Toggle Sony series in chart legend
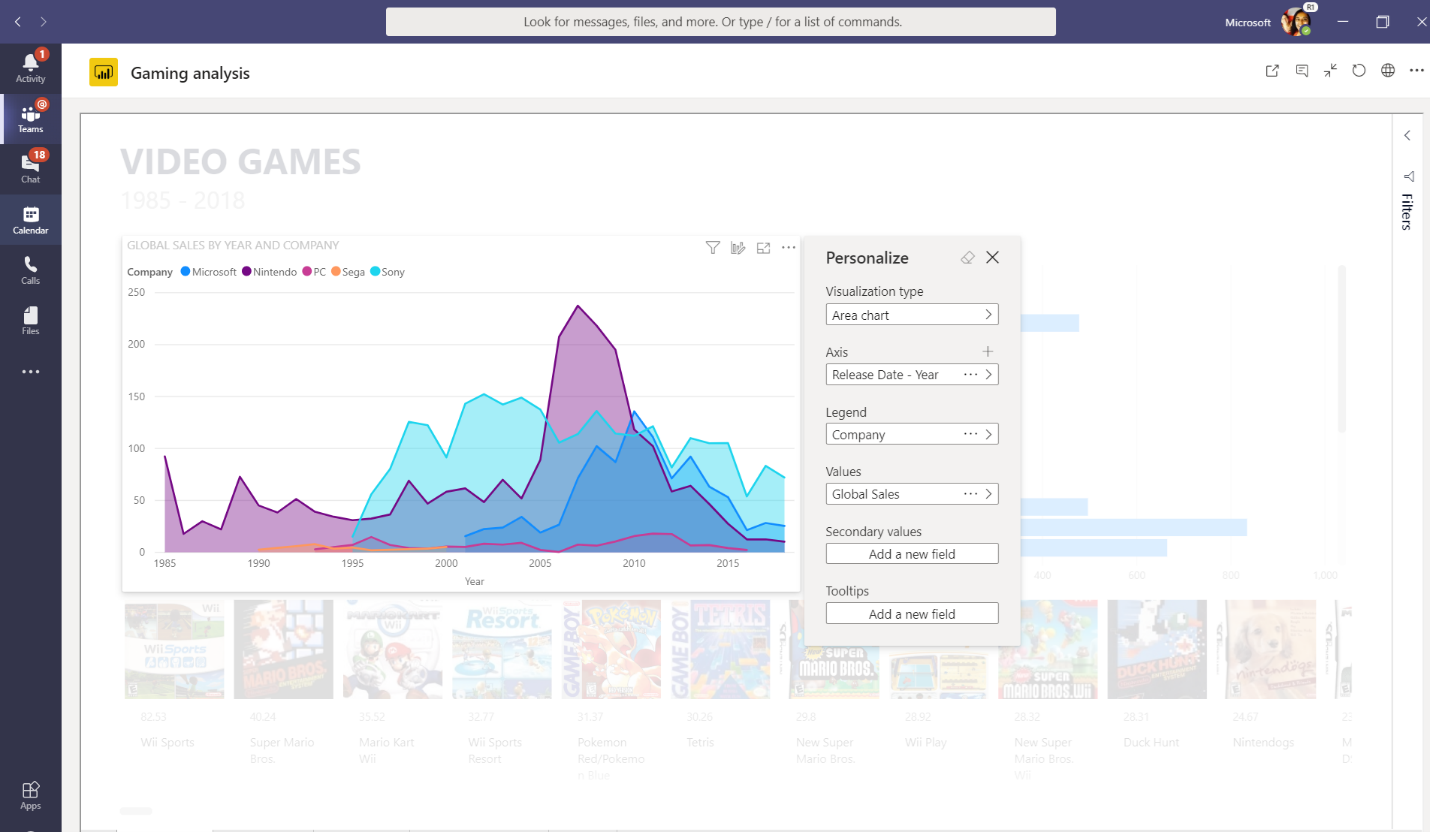Viewport: 1430px width, 832px height. tap(388, 272)
